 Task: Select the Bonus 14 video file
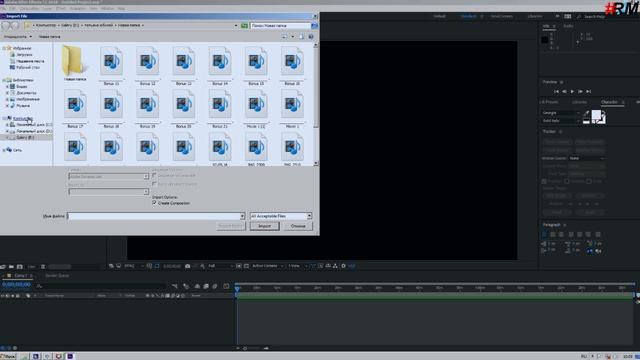tap(220, 65)
